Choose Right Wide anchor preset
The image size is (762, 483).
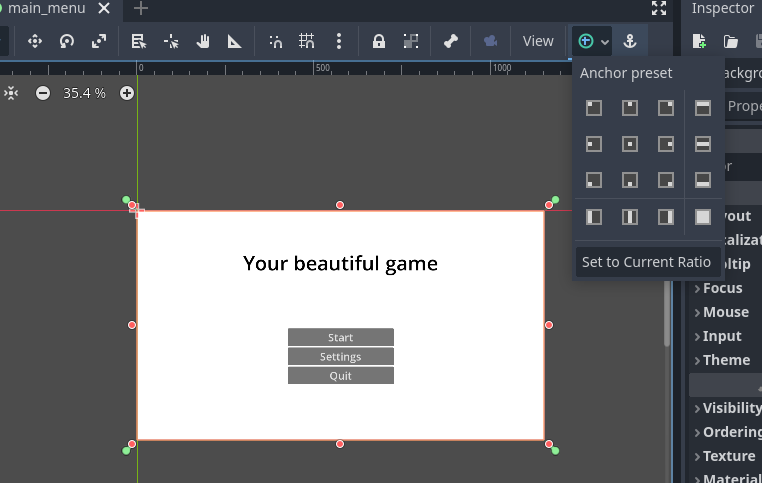pos(666,217)
